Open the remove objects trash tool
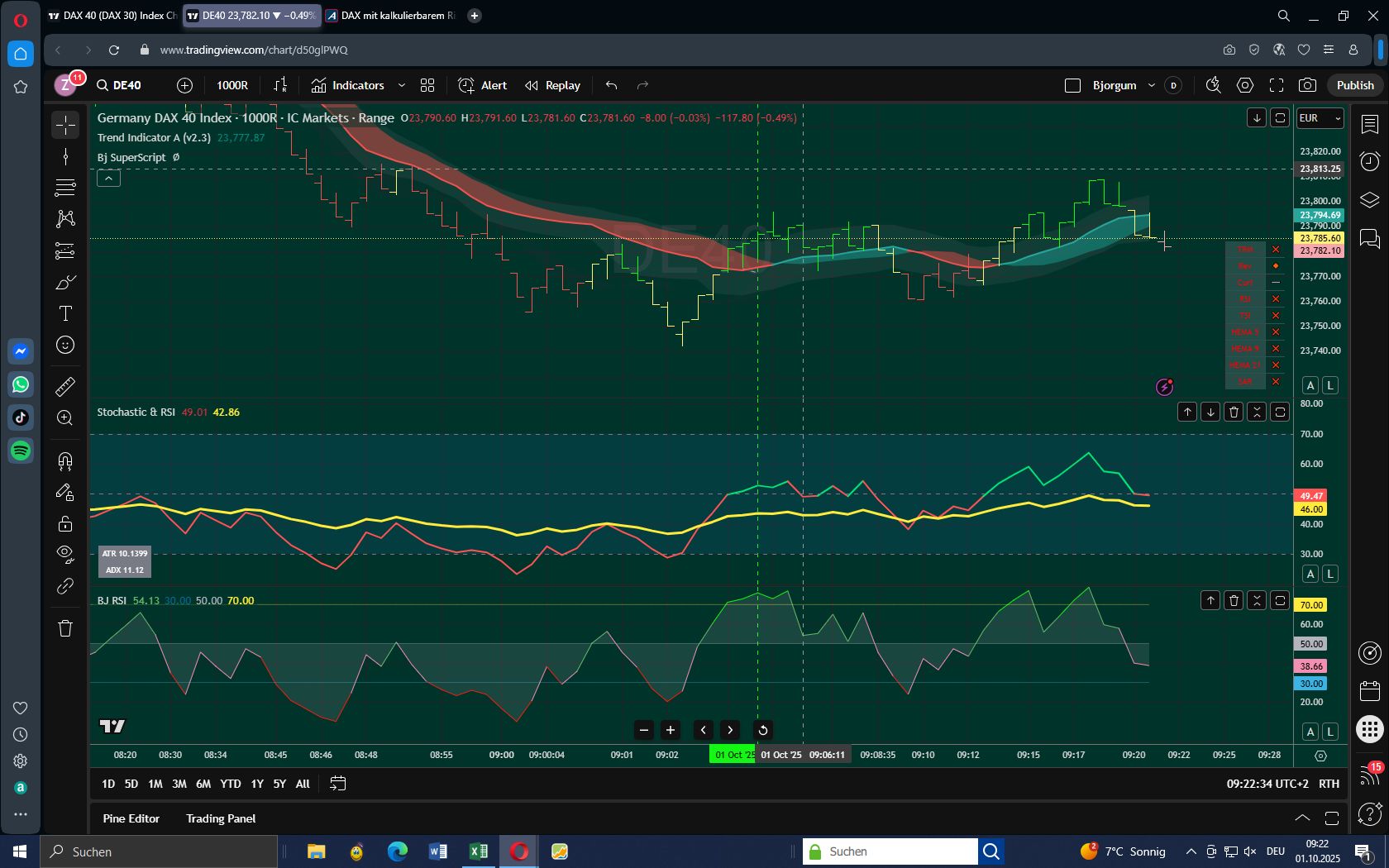The height and width of the screenshot is (868, 1389). pyautogui.click(x=64, y=628)
